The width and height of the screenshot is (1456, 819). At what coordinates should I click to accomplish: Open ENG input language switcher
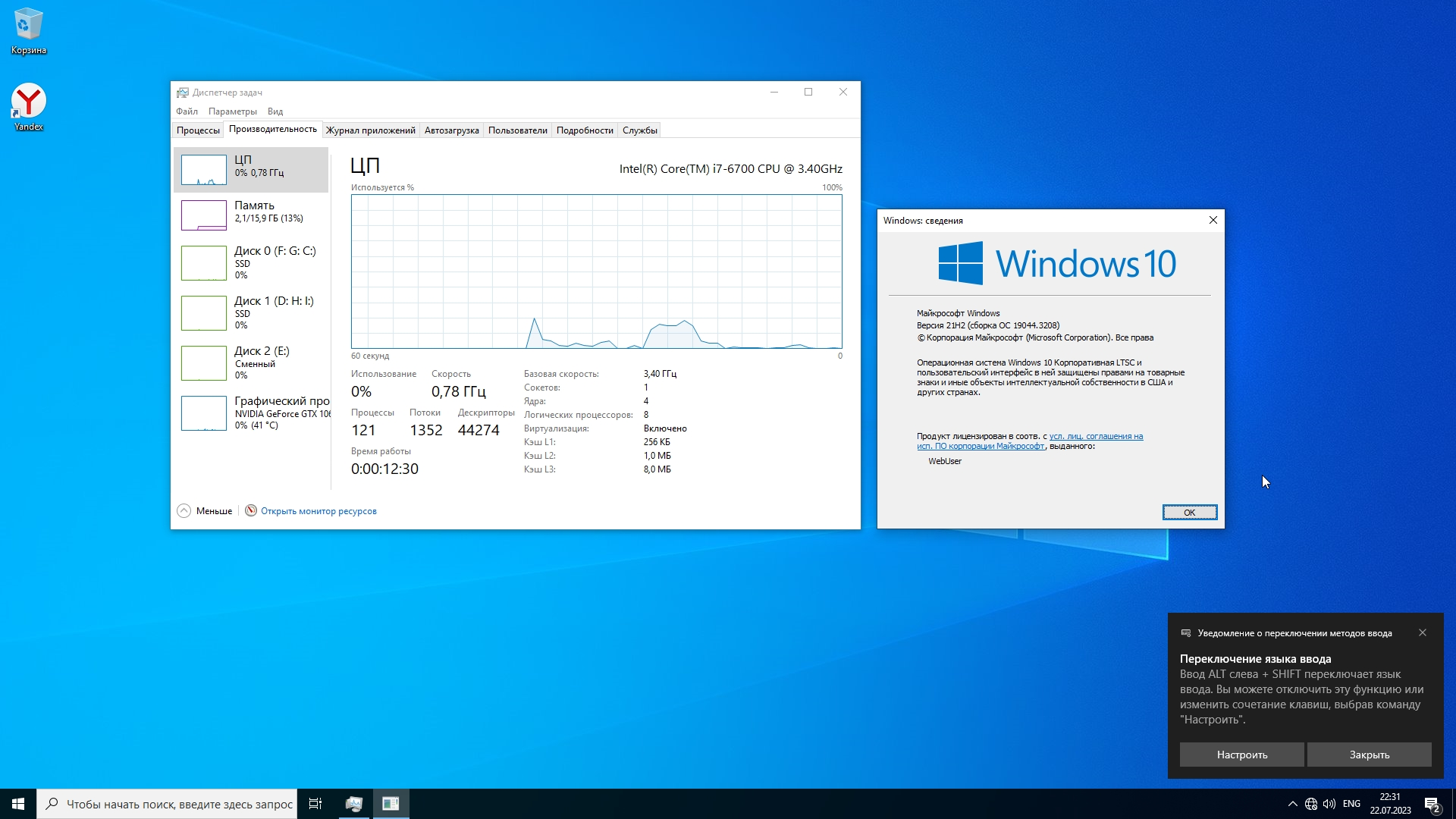tap(1351, 804)
